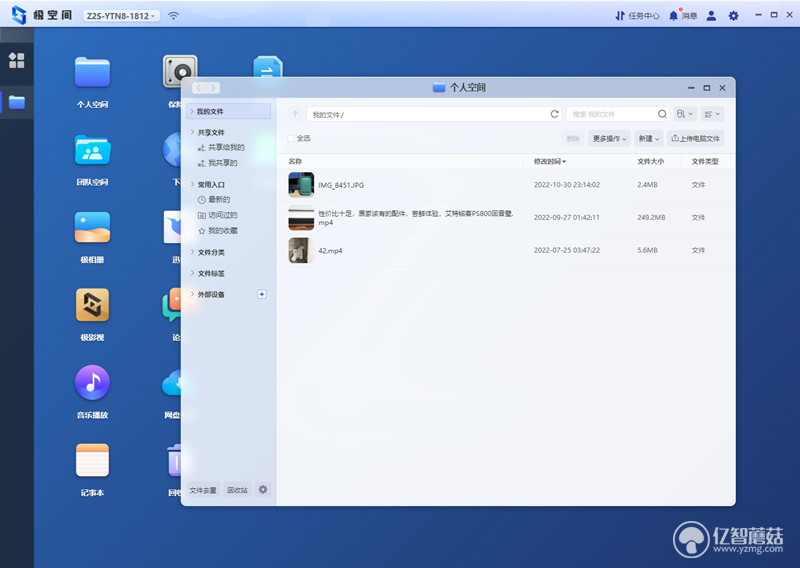Expand the 文件分类 tree node

pos(192,252)
